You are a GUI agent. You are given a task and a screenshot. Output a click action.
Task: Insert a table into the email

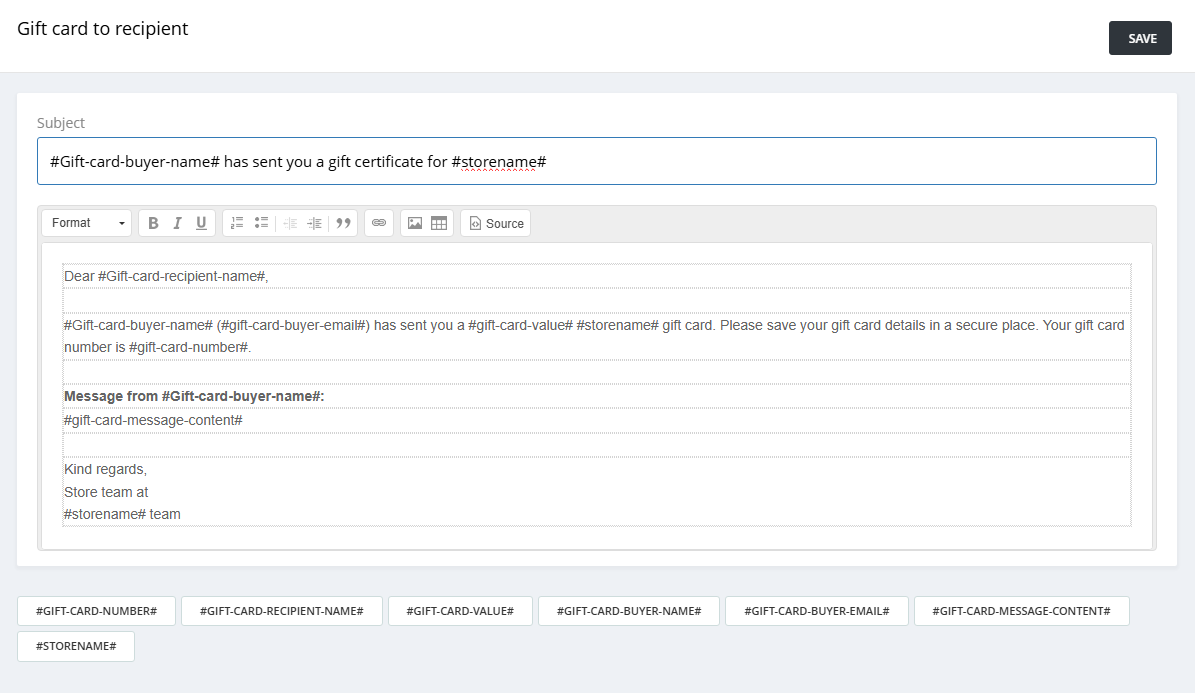pyautogui.click(x=439, y=223)
